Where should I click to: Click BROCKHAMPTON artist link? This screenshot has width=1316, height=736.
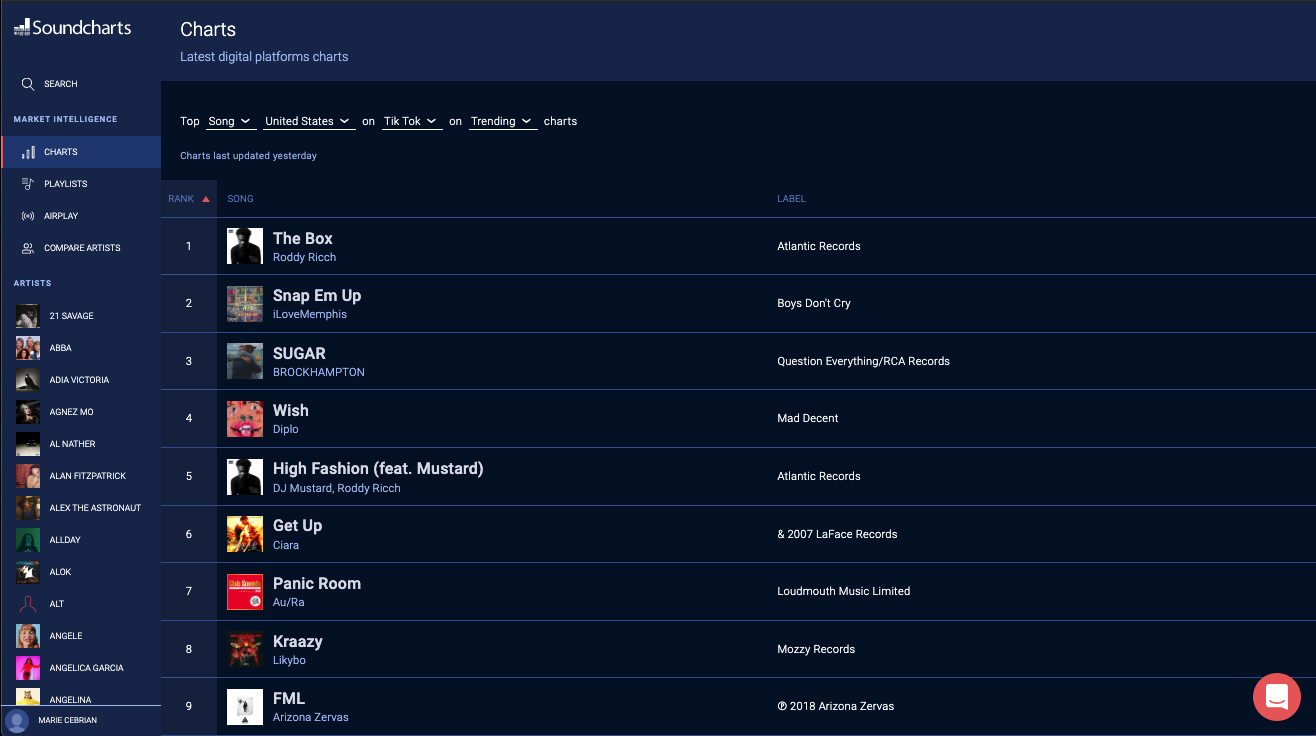[319, 372]
